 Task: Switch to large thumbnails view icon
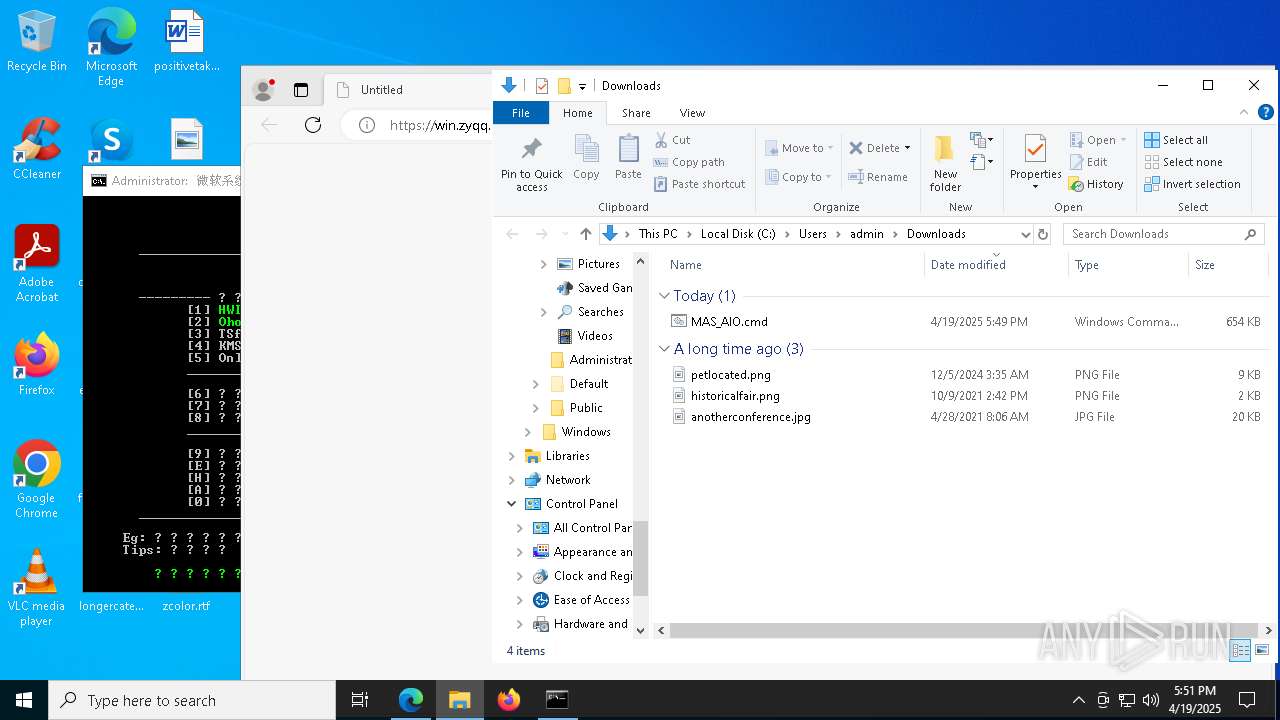coord(1262,650)
